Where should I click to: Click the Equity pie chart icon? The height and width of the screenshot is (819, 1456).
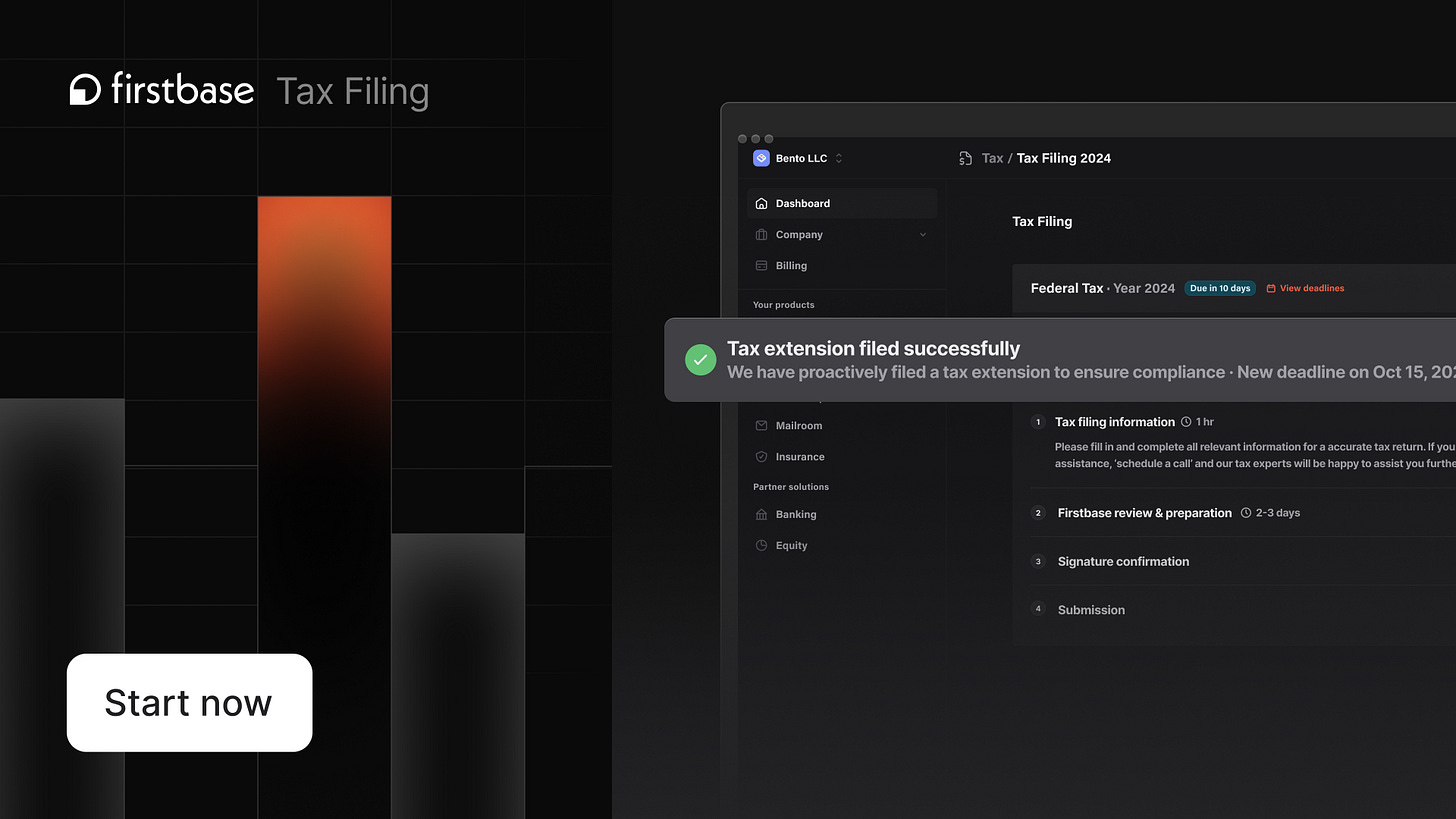[x=761, y=545]
